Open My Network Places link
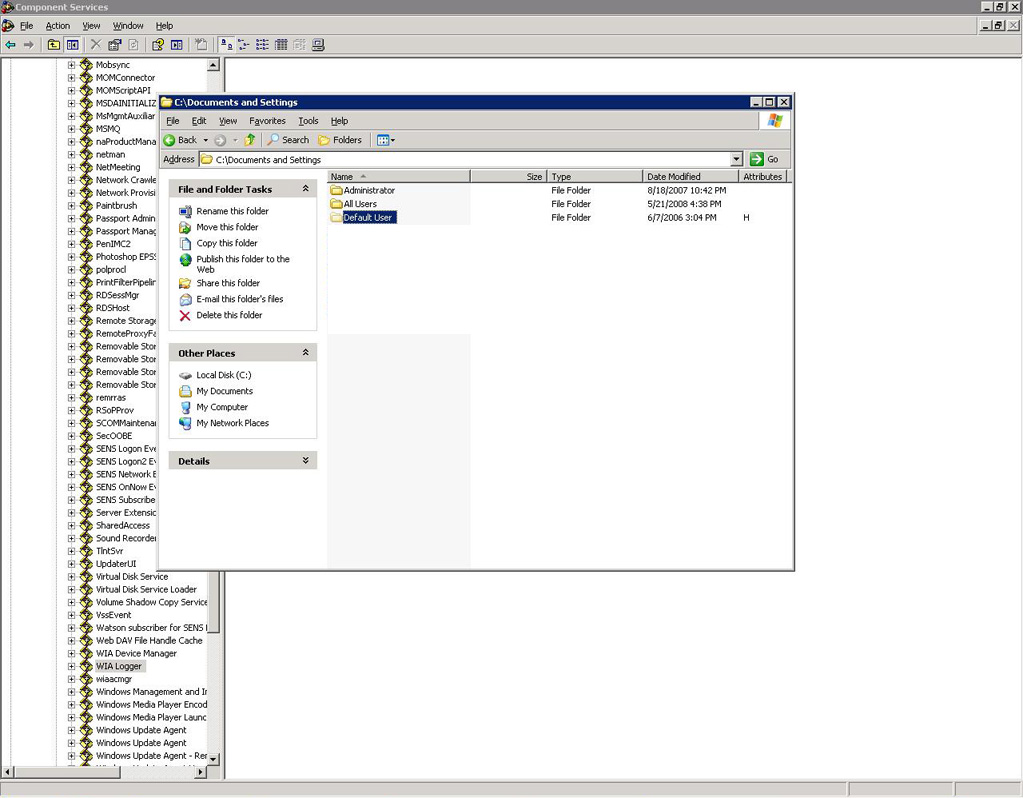Image resolution: width=1023 pixels, height=798 pixels. tap(232, 423)
